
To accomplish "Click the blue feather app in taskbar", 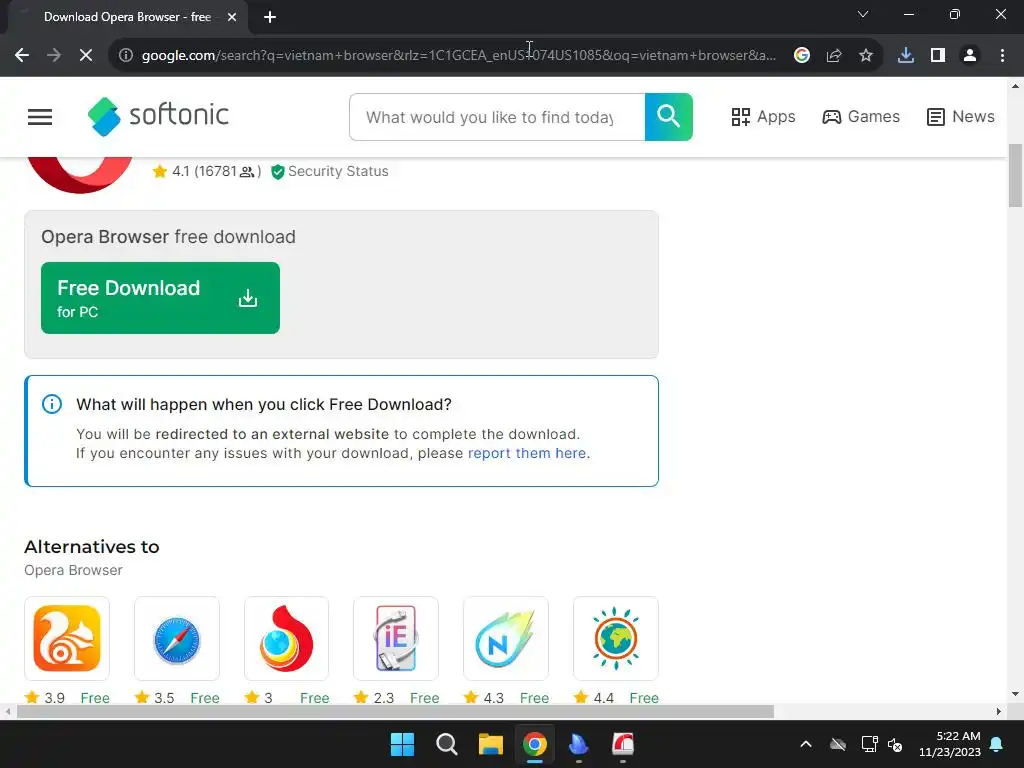I will (x=579, y=744).
